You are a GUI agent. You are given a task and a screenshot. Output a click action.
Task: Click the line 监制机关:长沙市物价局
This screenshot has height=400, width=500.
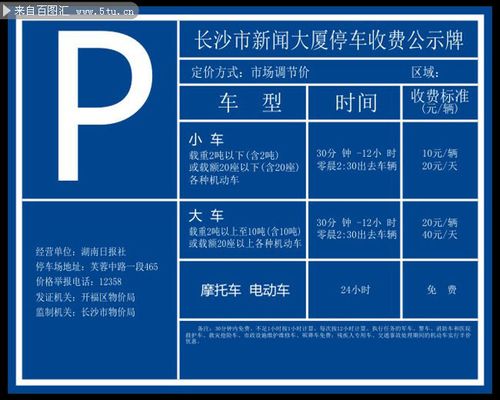[85, 312]
